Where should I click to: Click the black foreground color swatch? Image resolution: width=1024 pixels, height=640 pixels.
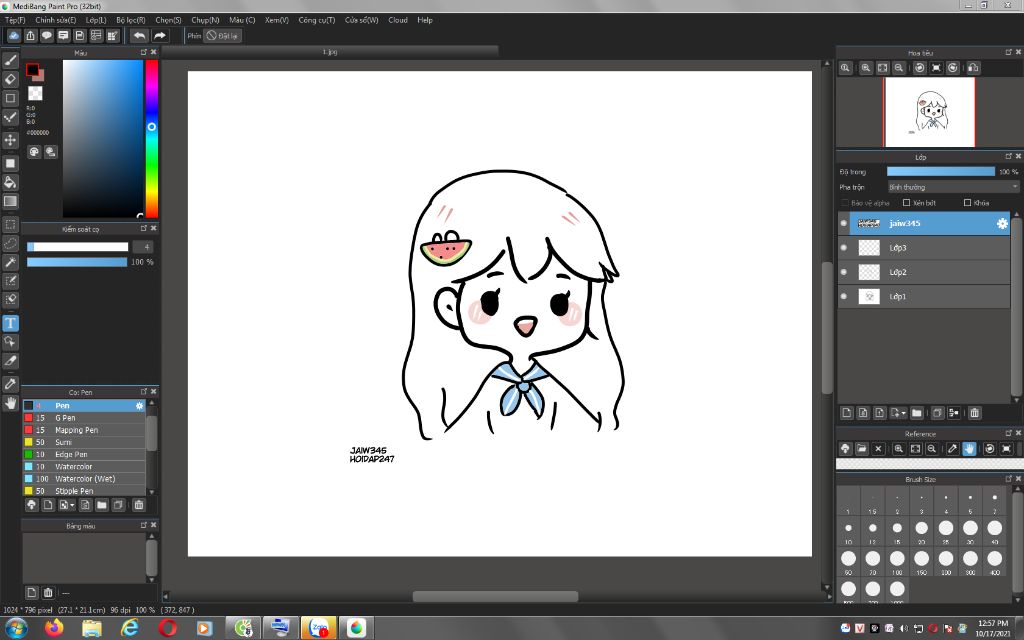tap(32, 70)
